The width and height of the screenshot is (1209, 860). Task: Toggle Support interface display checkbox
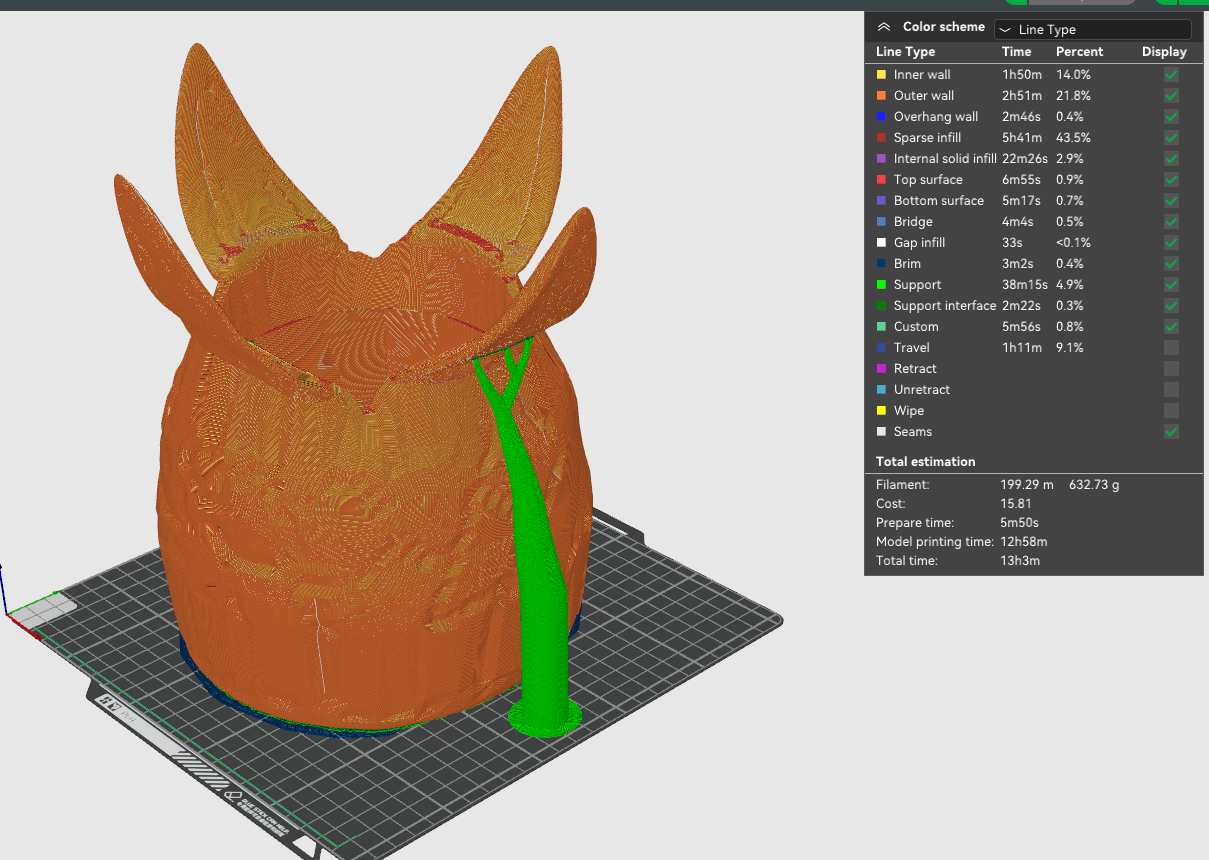(1171, 306)
